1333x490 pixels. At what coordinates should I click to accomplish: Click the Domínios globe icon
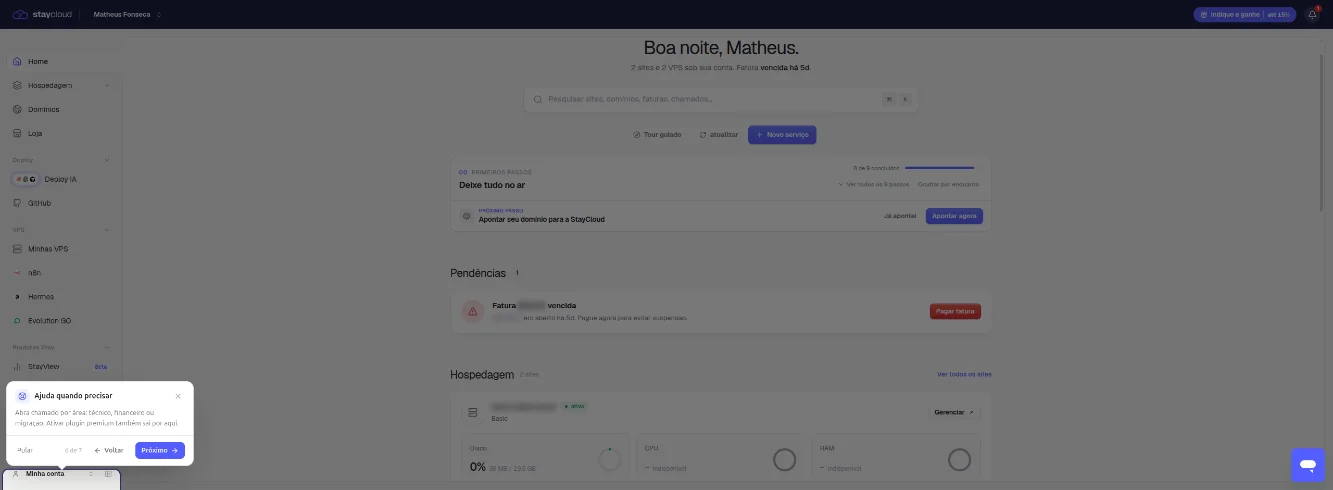(x=17, y=109)
